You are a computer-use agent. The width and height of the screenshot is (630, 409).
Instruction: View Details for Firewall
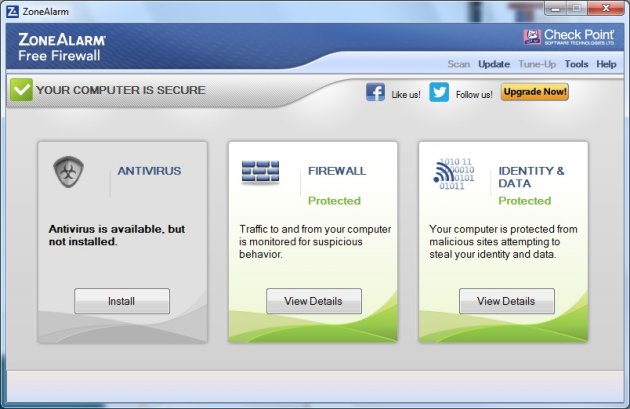pyautogui.click(x=313, y=301)
